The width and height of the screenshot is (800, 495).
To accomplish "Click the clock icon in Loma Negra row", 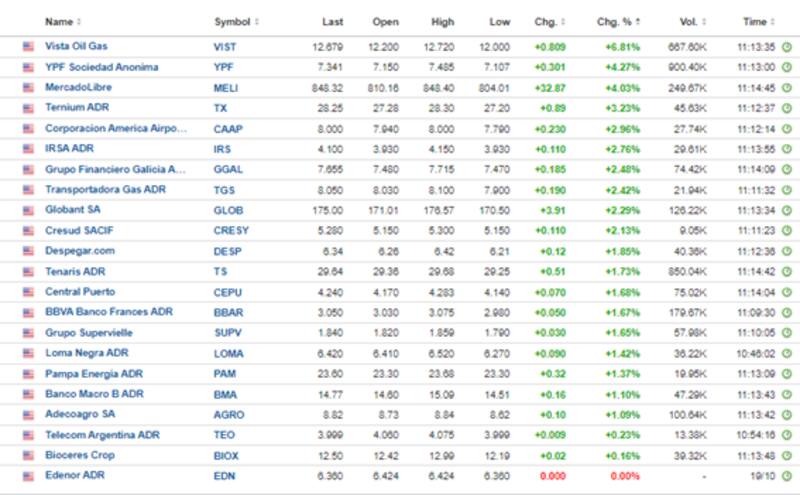I will [x=786, y=353].
